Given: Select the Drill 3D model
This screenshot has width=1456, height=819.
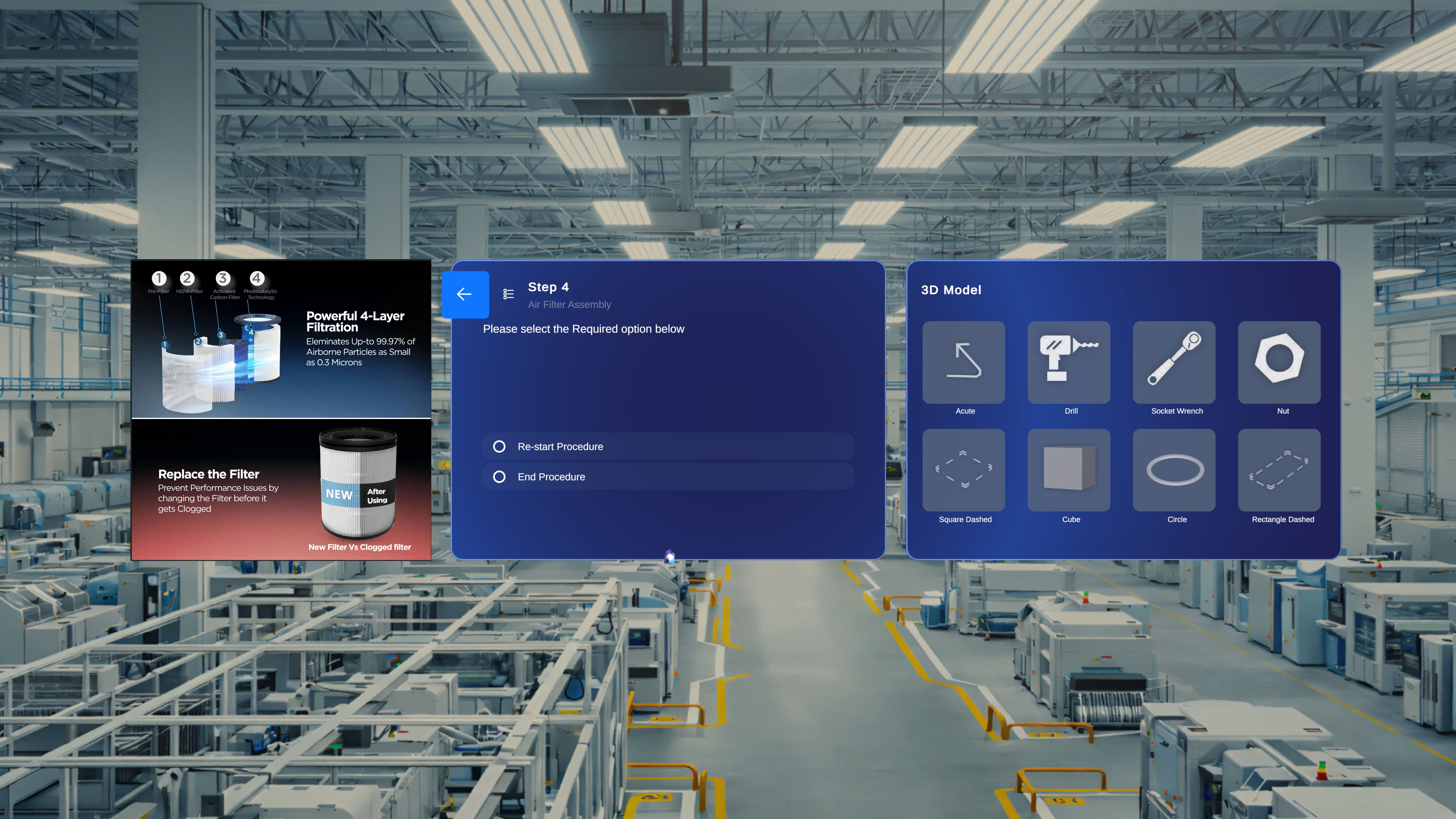Looking at the screenshot, I should 1069,362.
